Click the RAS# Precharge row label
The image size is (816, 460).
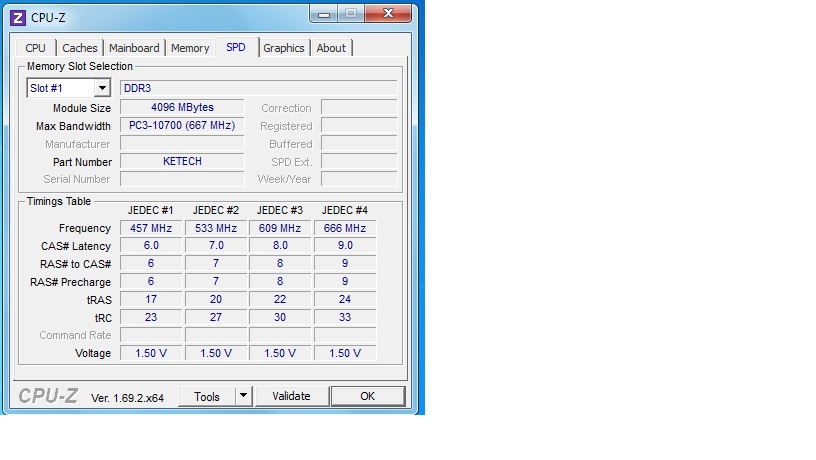tap(70, 282)
